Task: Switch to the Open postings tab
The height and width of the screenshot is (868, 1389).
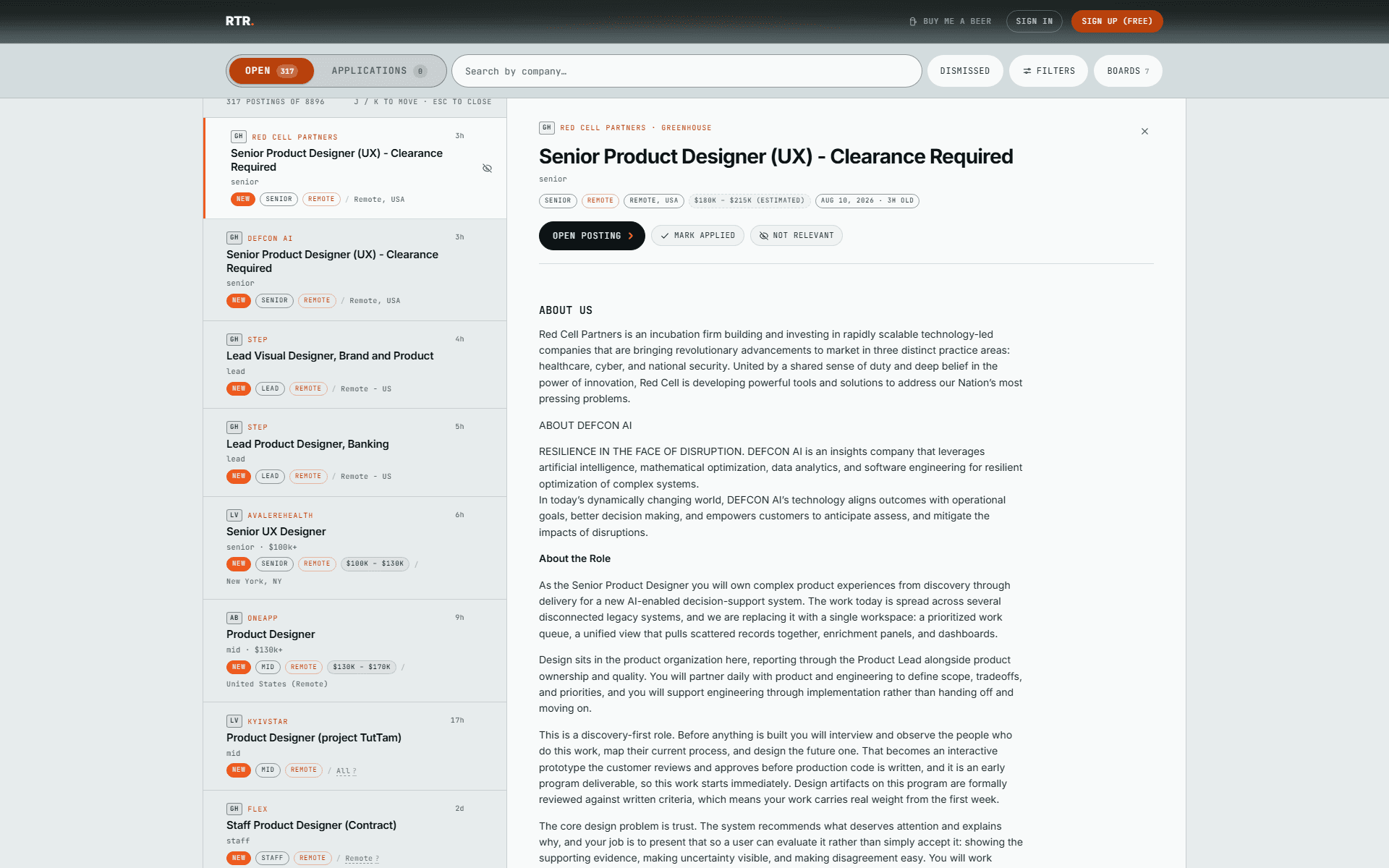Action: 271,71
